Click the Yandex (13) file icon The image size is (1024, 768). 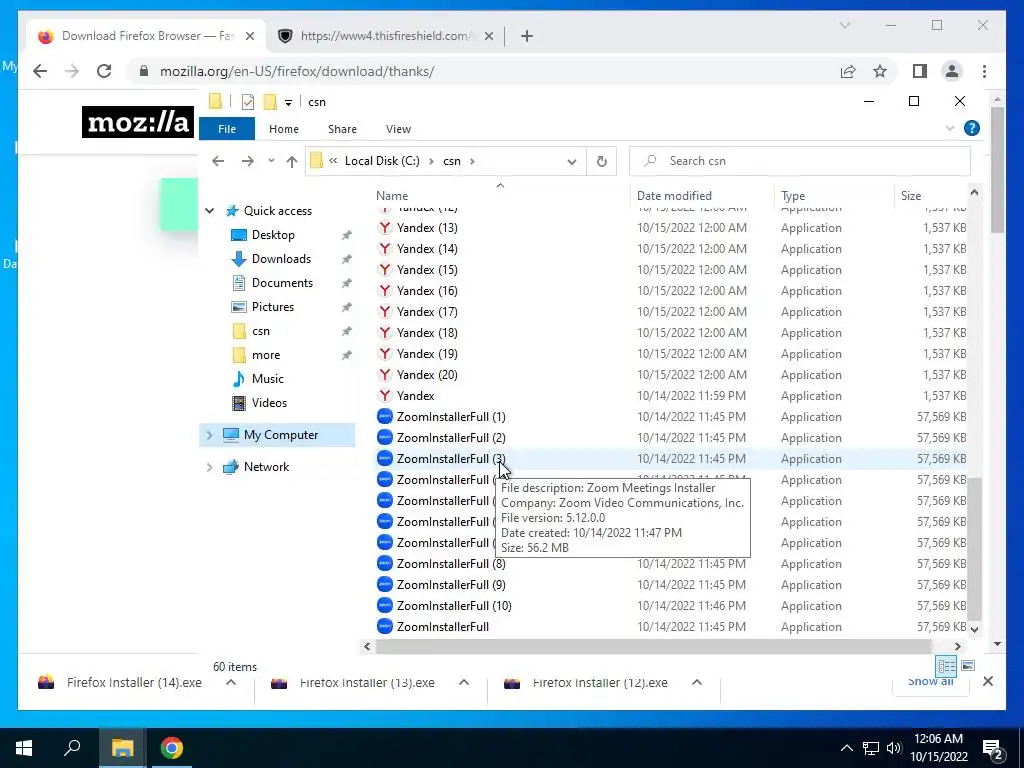[385, 228]
